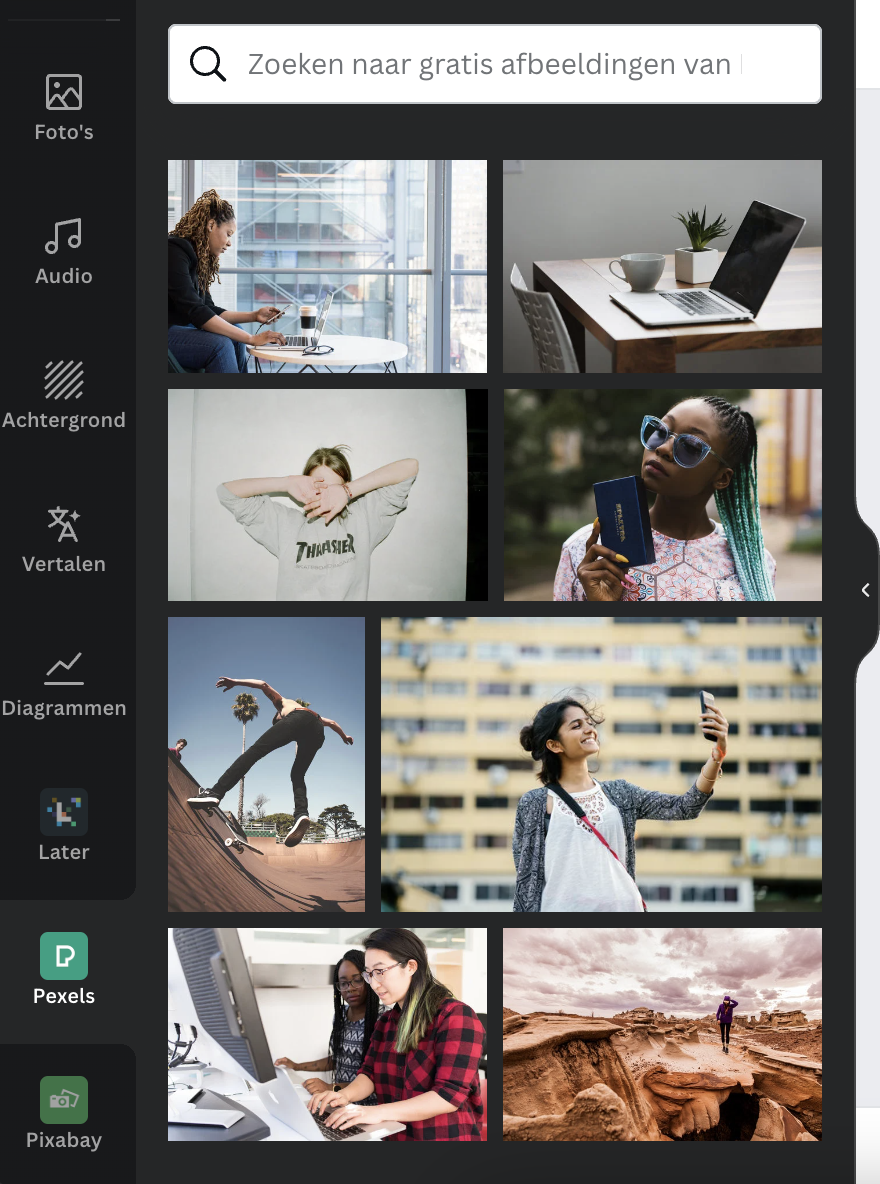
Task: Open the Pixabay app icon
Action: (x=63, y=1100)
